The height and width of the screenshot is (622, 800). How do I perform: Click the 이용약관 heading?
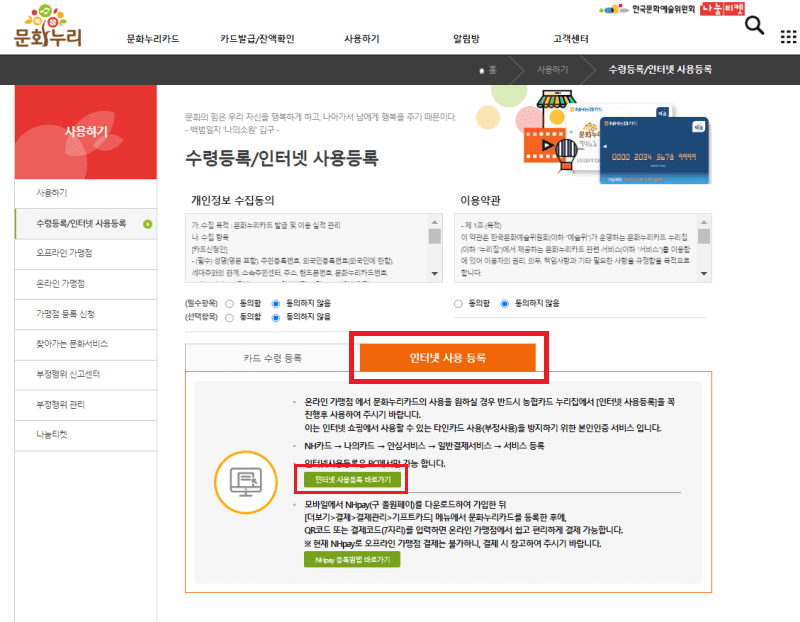tap(480, 201)
